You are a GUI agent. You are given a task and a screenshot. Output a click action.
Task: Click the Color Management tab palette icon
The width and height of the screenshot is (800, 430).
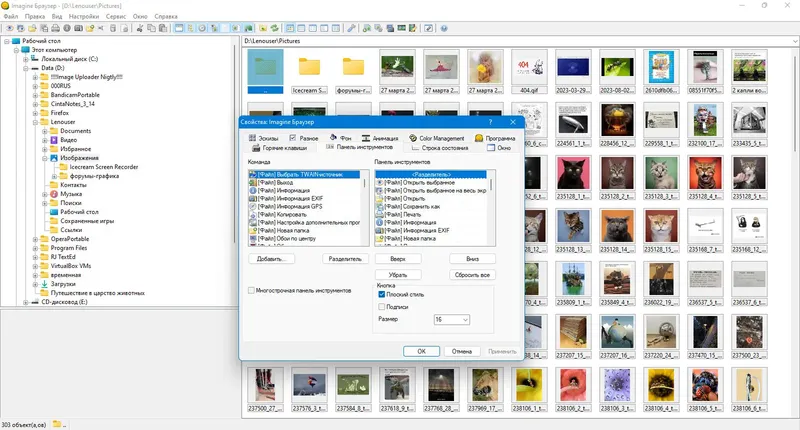[413, 138]
